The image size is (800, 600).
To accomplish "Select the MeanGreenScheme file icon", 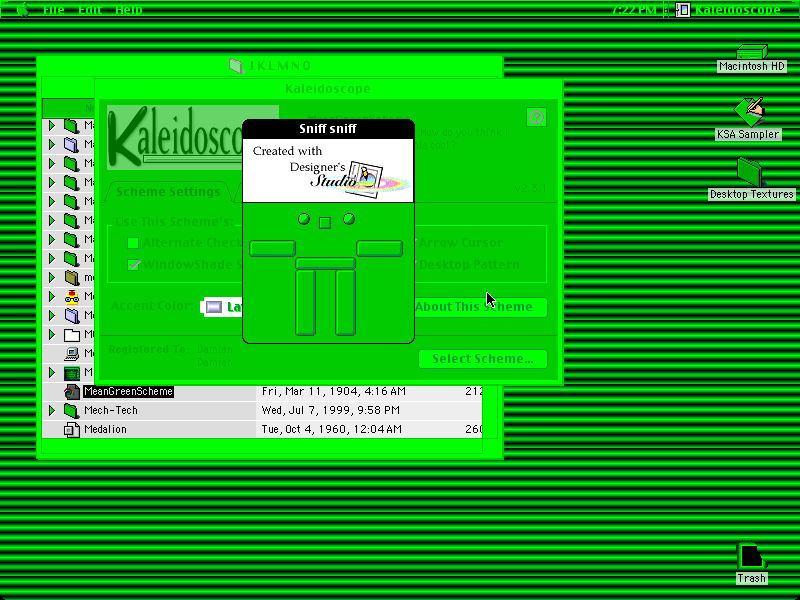I will click(x=71, y=392).
